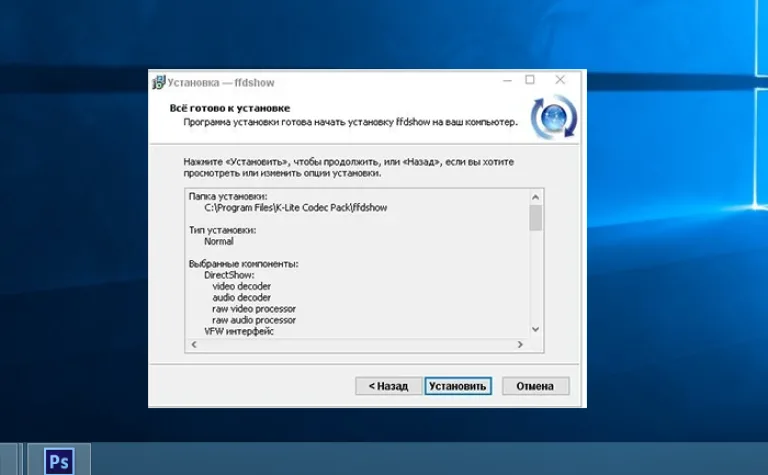768x475 pixels.
Task: Click the left arrow of the horizontal scrollbar
Action: 194,345
